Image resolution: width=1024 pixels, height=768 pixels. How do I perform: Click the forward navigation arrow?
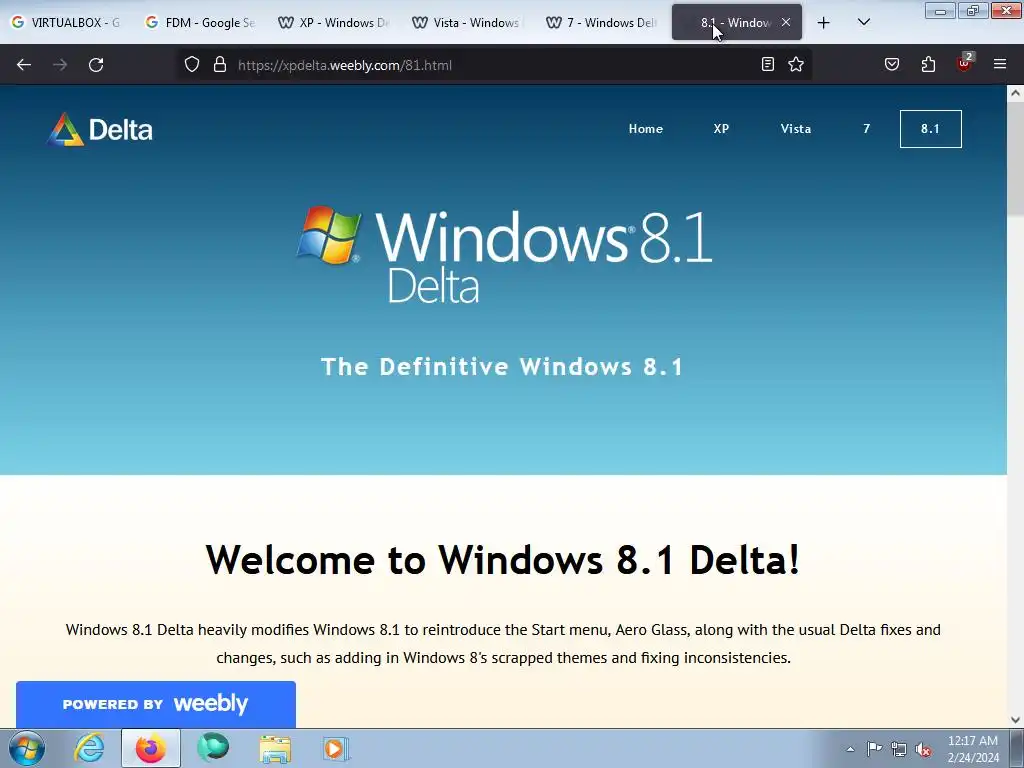click(x=59, y=65)
